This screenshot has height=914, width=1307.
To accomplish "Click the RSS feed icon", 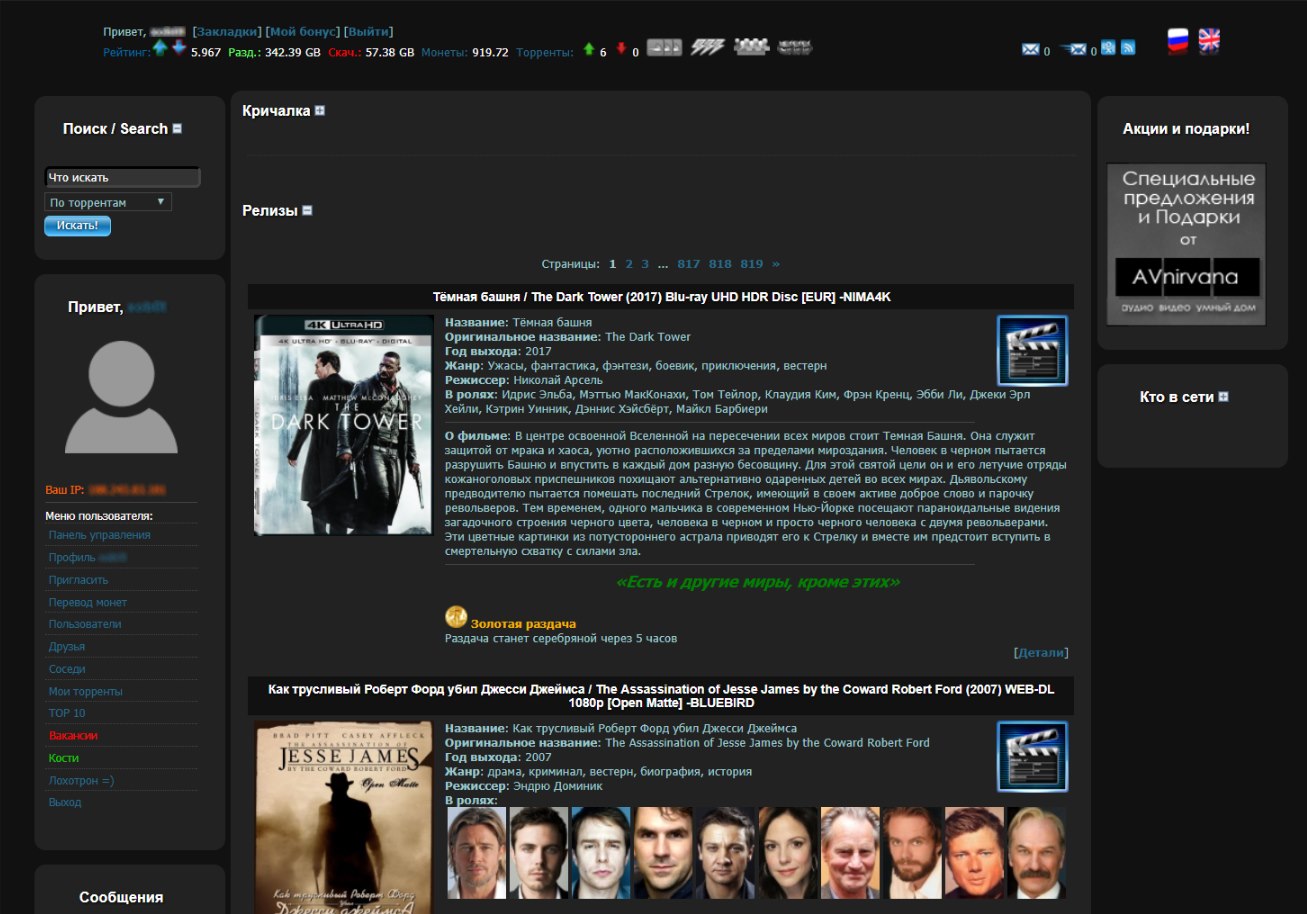I will (1128, 47).
